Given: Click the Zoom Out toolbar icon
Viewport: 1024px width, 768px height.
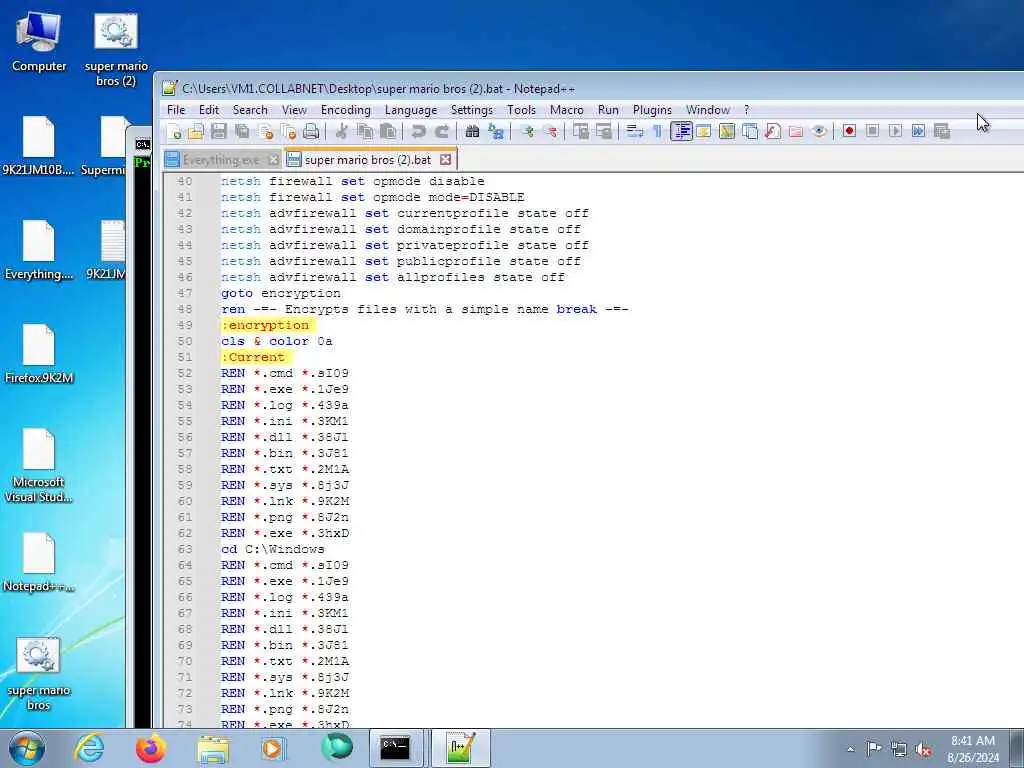Looking at the screenshot, I should [x=550, y=131].
